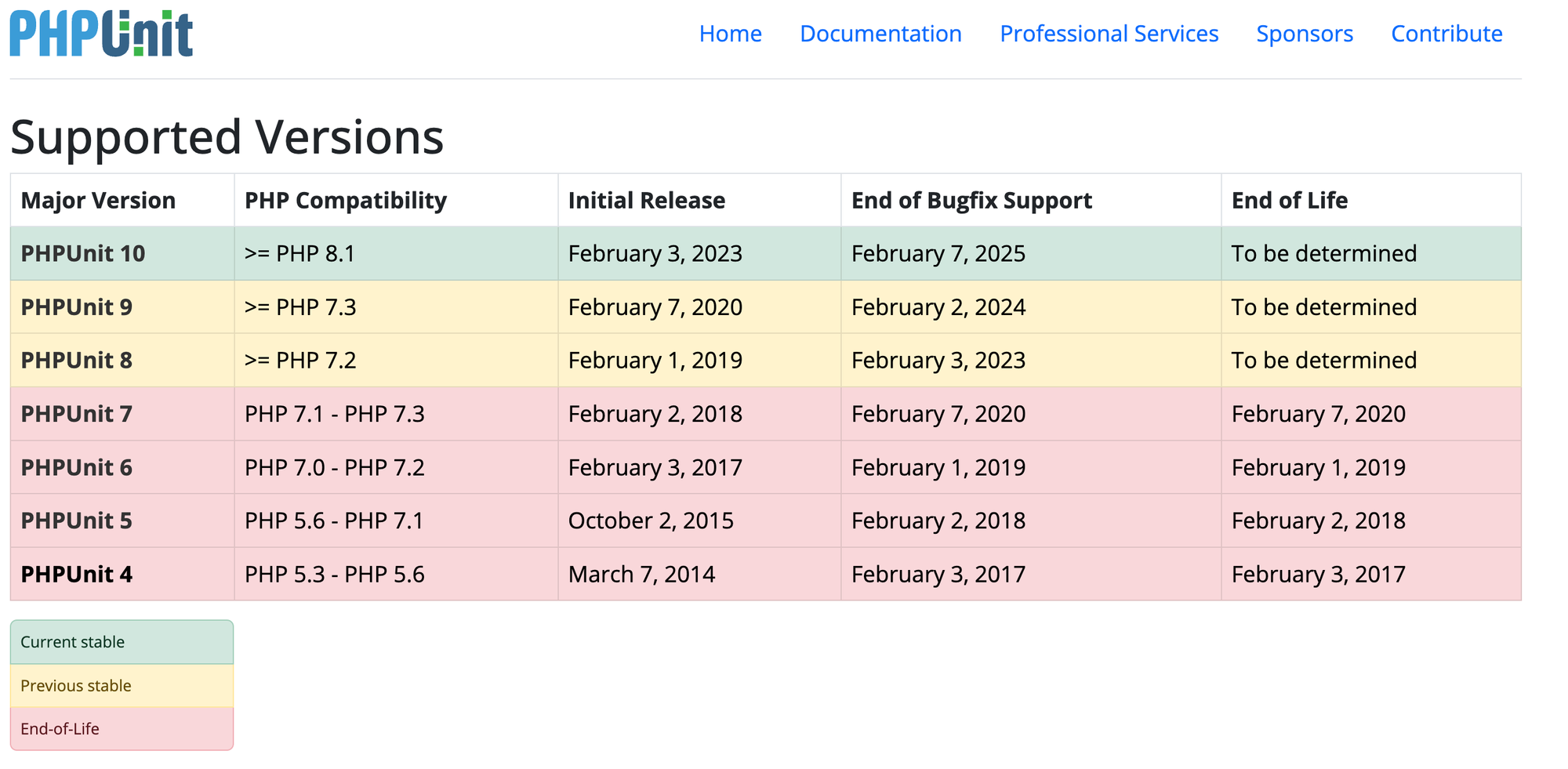Click the Supported Versions heading

tap(227, 137)
